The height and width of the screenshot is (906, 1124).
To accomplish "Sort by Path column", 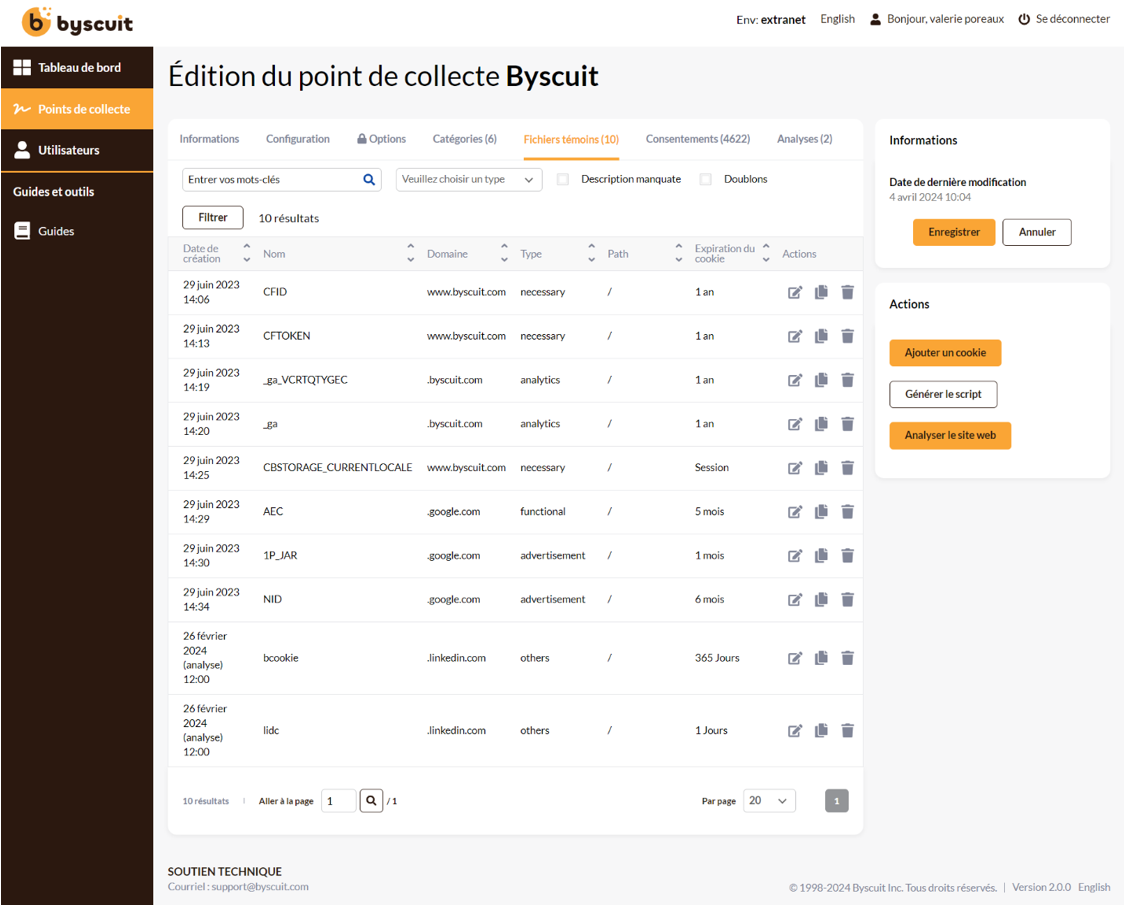I will (x=679, y=253).
